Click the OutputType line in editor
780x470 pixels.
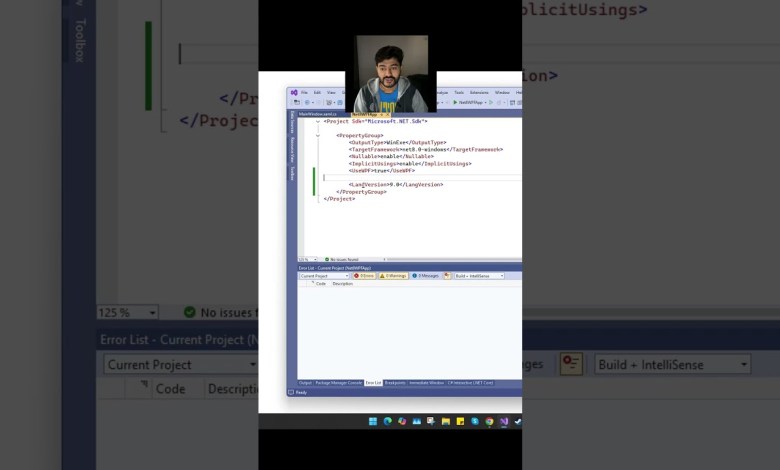pyautogui.click(x=397, y=142)
